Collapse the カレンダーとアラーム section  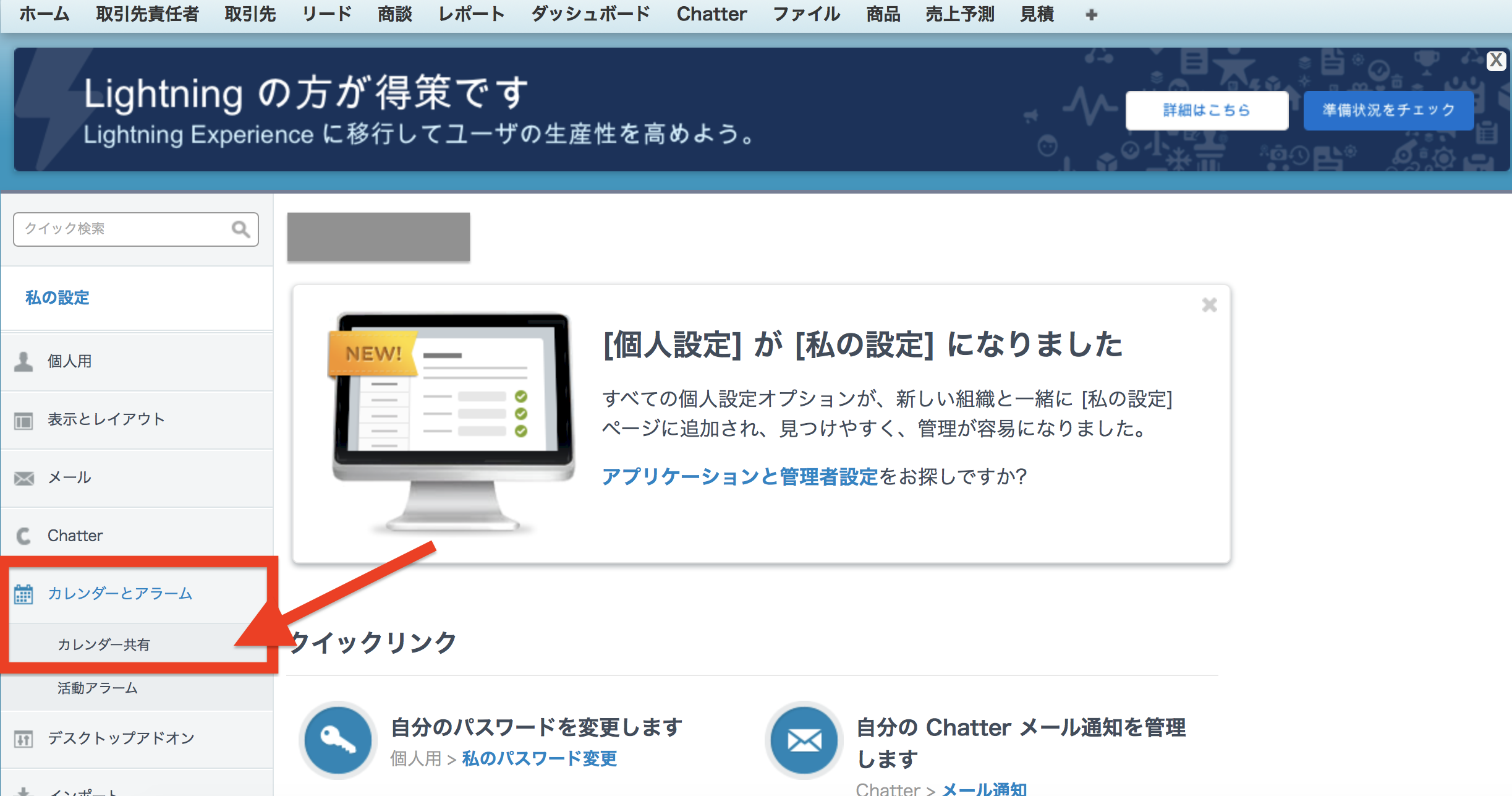(120, 594)
